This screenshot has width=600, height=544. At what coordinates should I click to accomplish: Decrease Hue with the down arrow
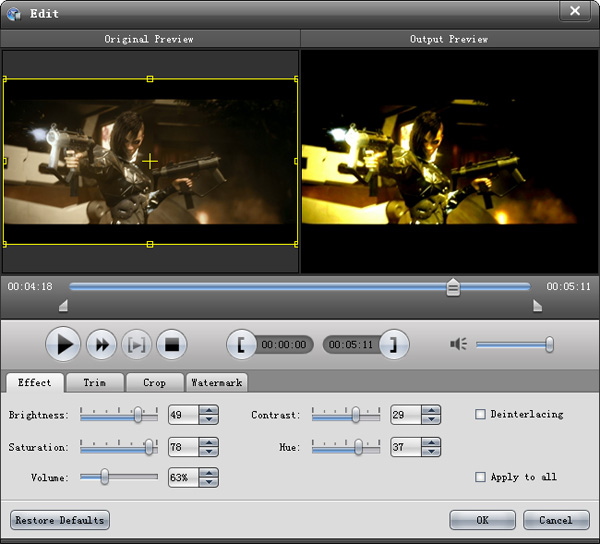point(431,451)
